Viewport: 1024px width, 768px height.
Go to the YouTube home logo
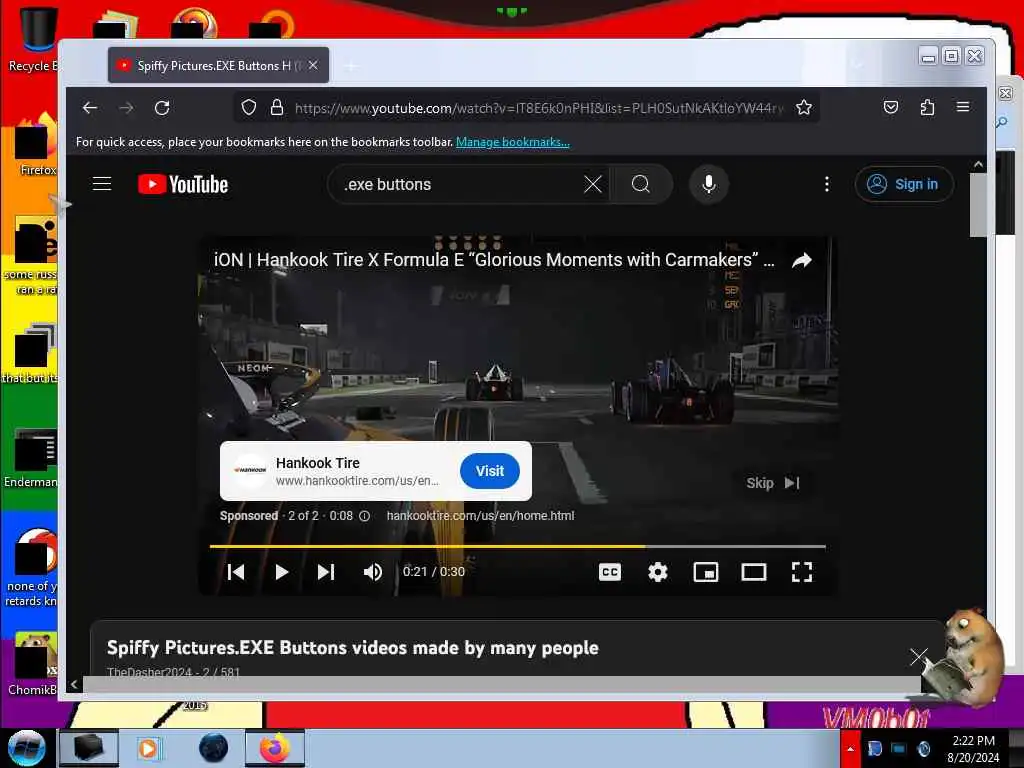click(183, 184)
